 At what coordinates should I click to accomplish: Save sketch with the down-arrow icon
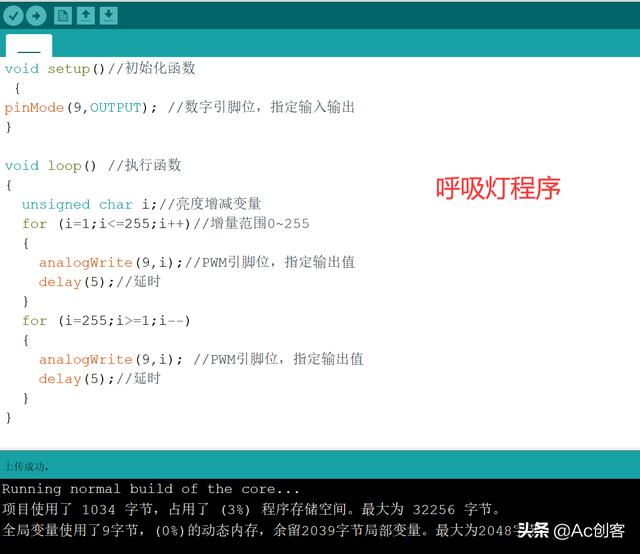point(109,16)
